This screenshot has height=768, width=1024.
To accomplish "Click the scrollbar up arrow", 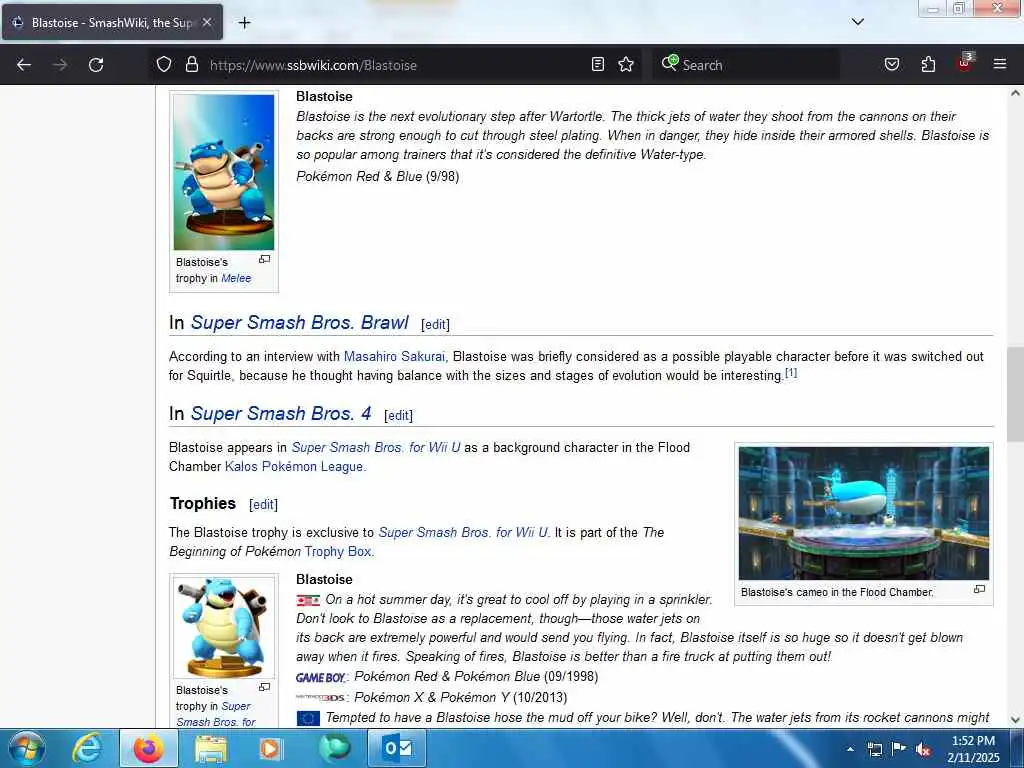I will tap(1015, 93).
